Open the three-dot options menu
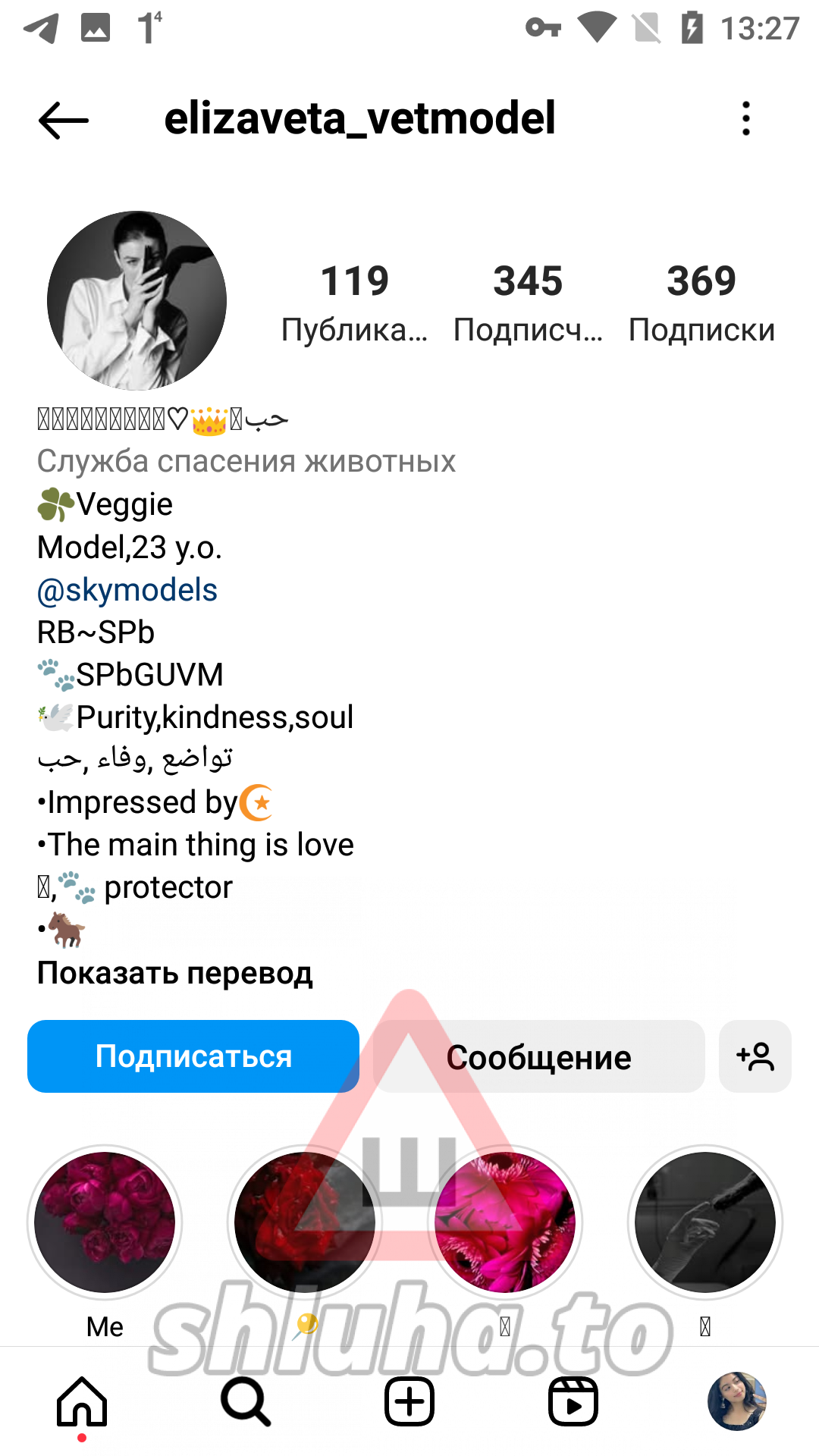 click(746, 118)
